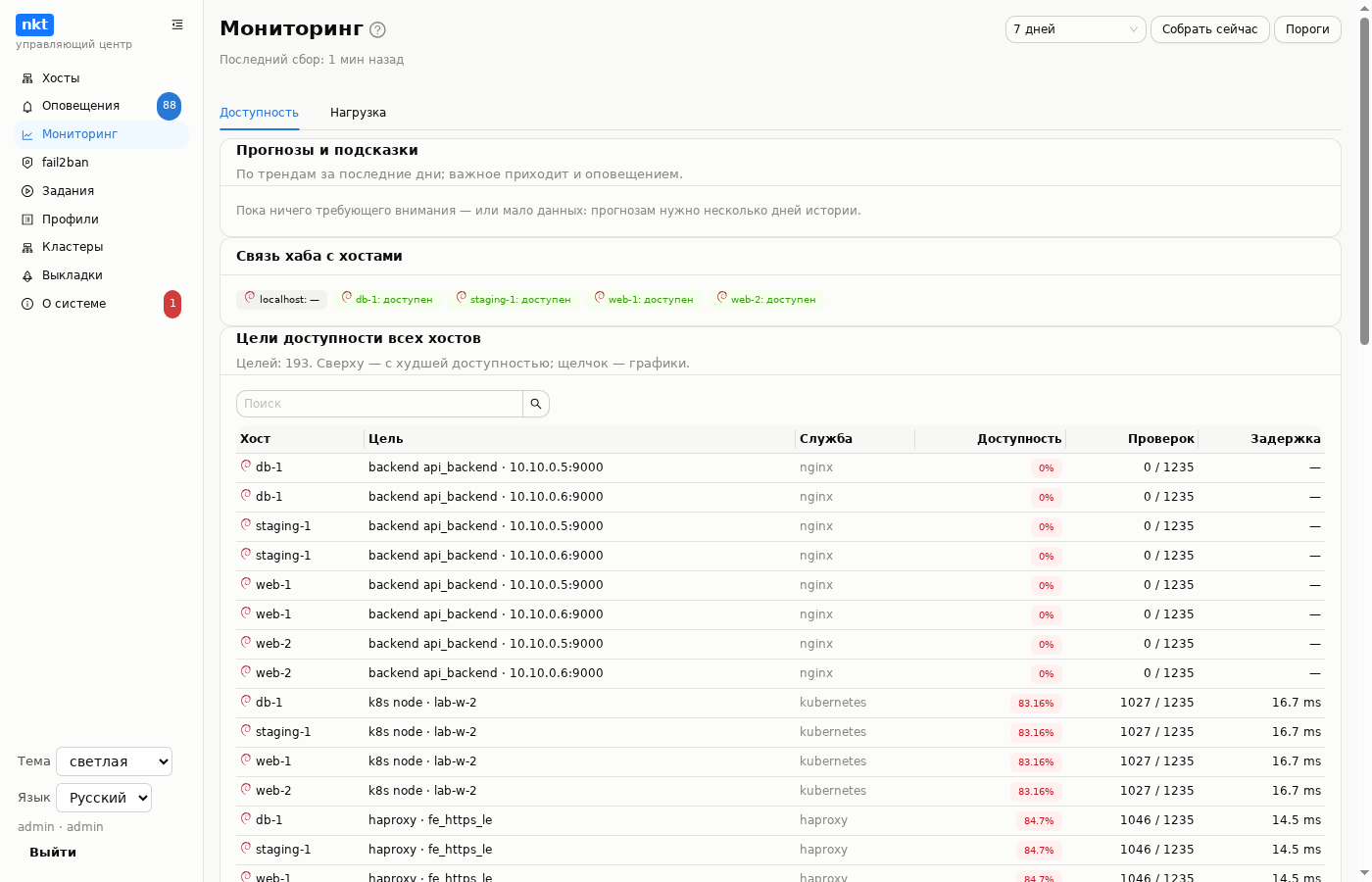Click the shield icon for fail2ban

click(27, 163)
